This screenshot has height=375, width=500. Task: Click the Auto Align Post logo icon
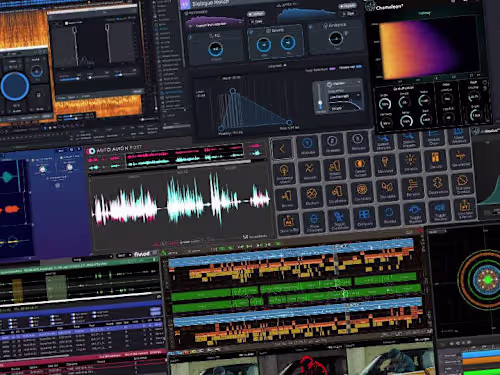point(90,151)
